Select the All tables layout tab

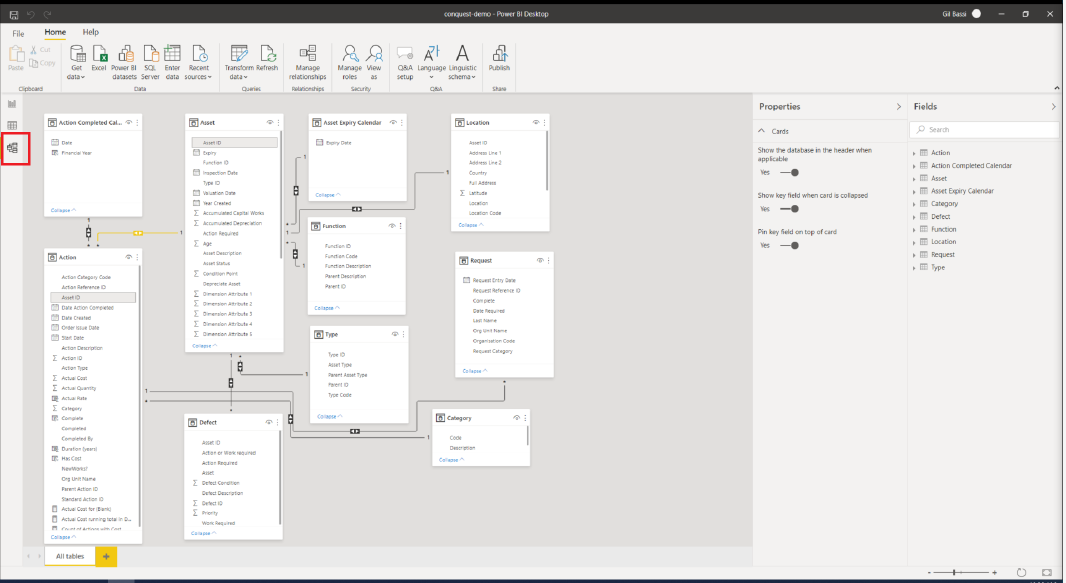click(x=70, y=556)
